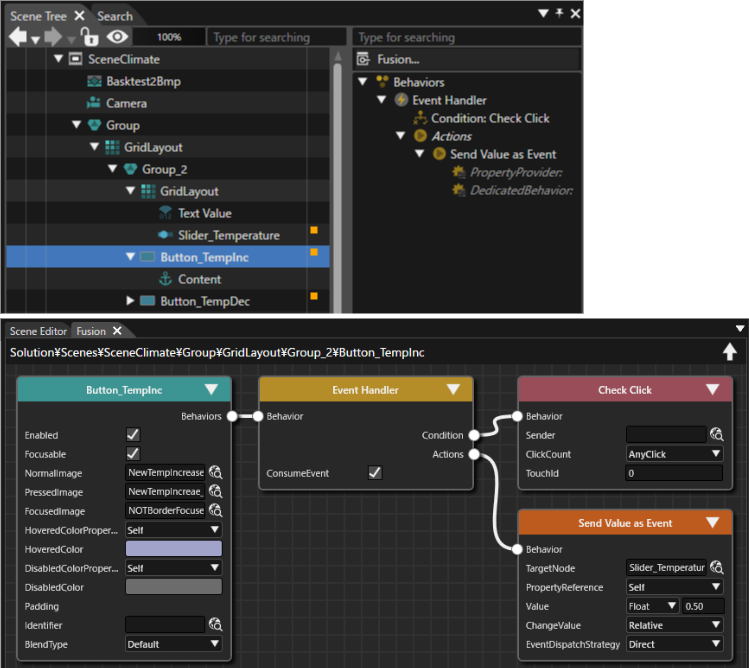Viewport: 749px width, 668px height.
Task: Toggle the ConsumeEvent checkbox
Action: [x=375, y=473]
